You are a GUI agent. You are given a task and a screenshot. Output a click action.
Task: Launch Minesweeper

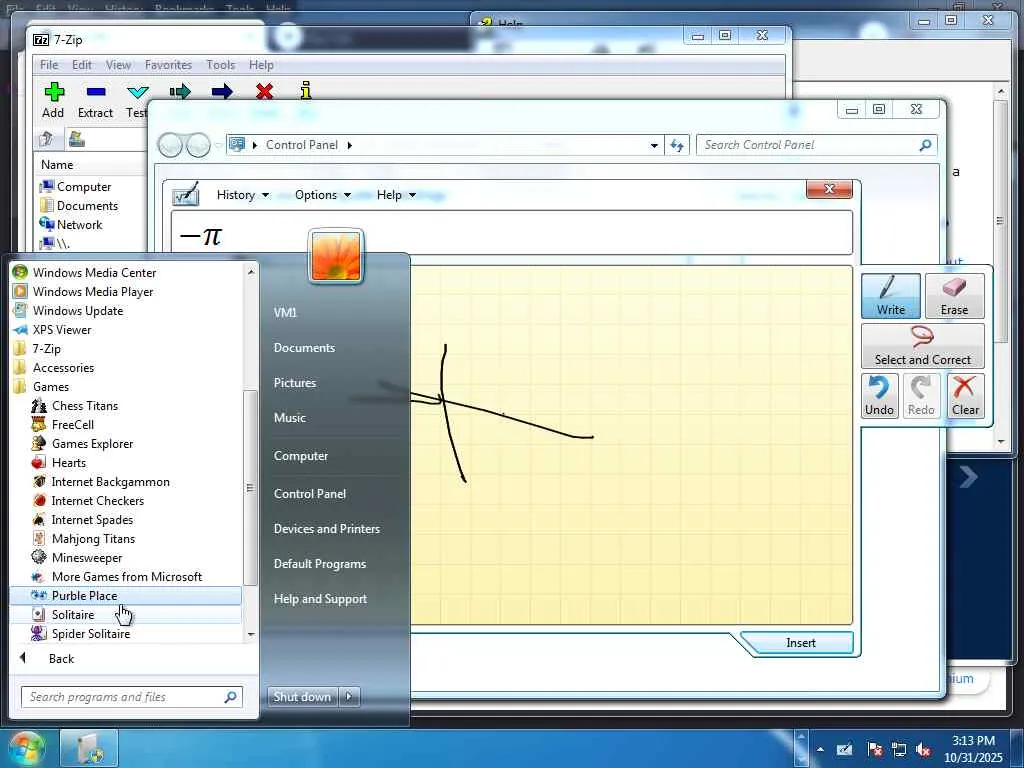(x=87, y=557)
